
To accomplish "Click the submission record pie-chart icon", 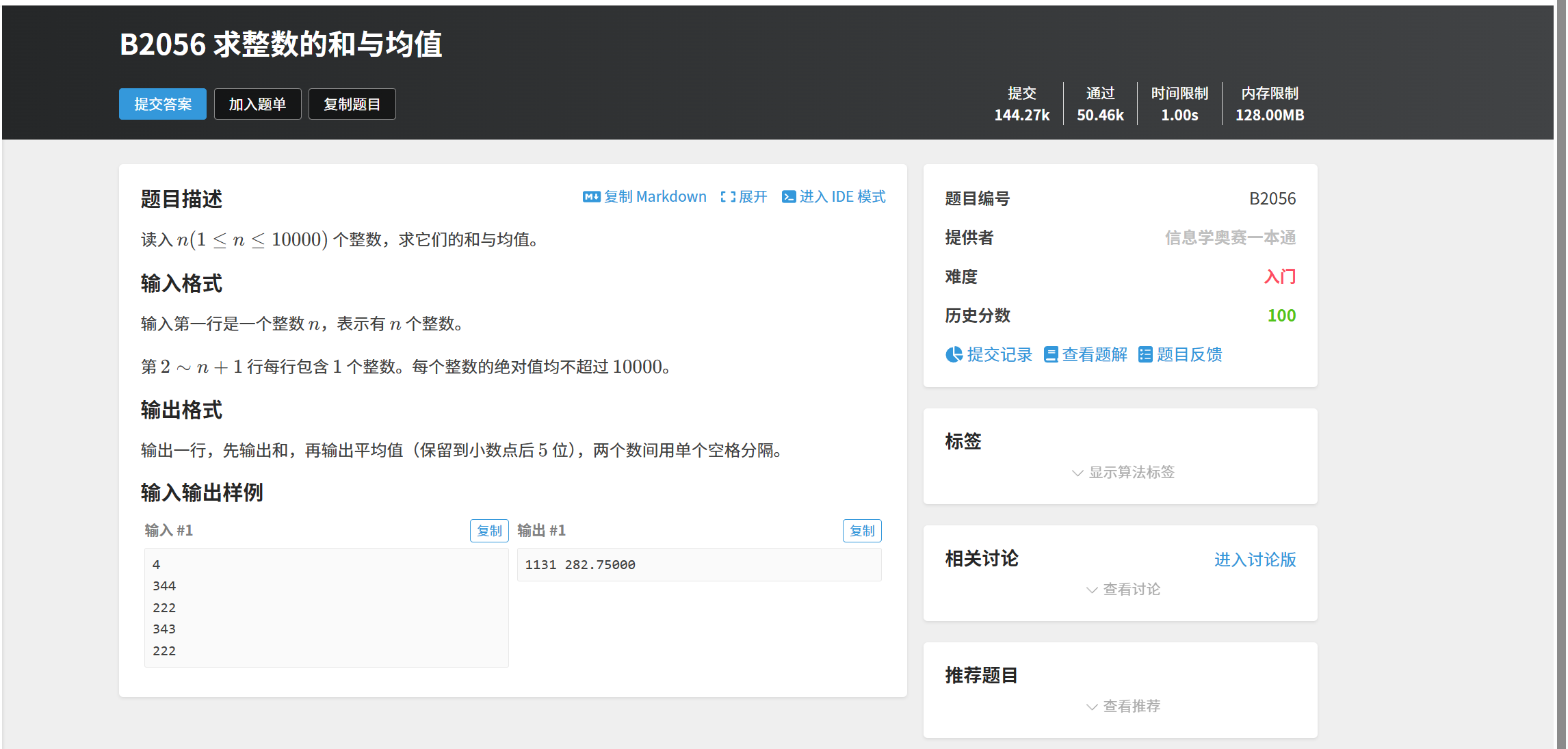I will pos(954,354).
